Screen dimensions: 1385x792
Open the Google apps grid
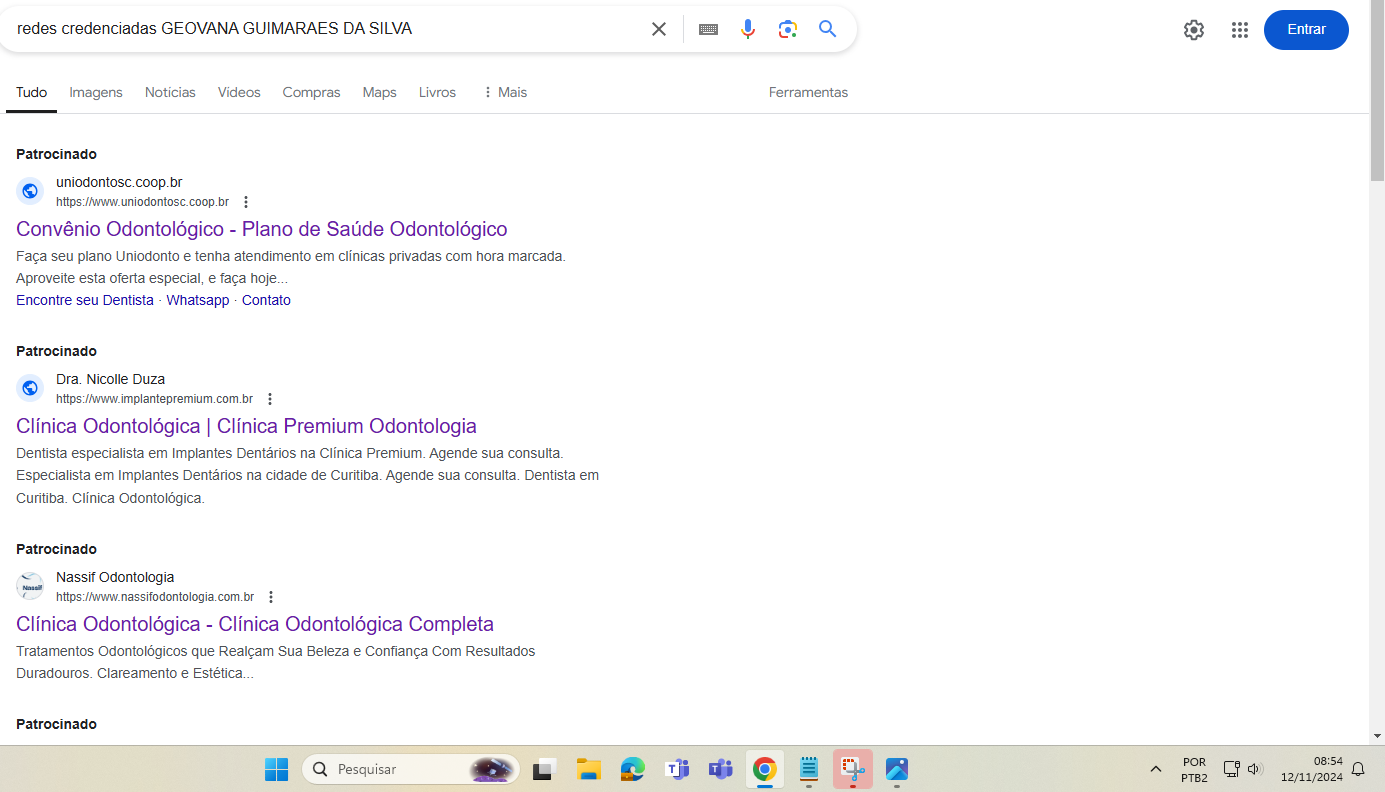coord(1240,30)
